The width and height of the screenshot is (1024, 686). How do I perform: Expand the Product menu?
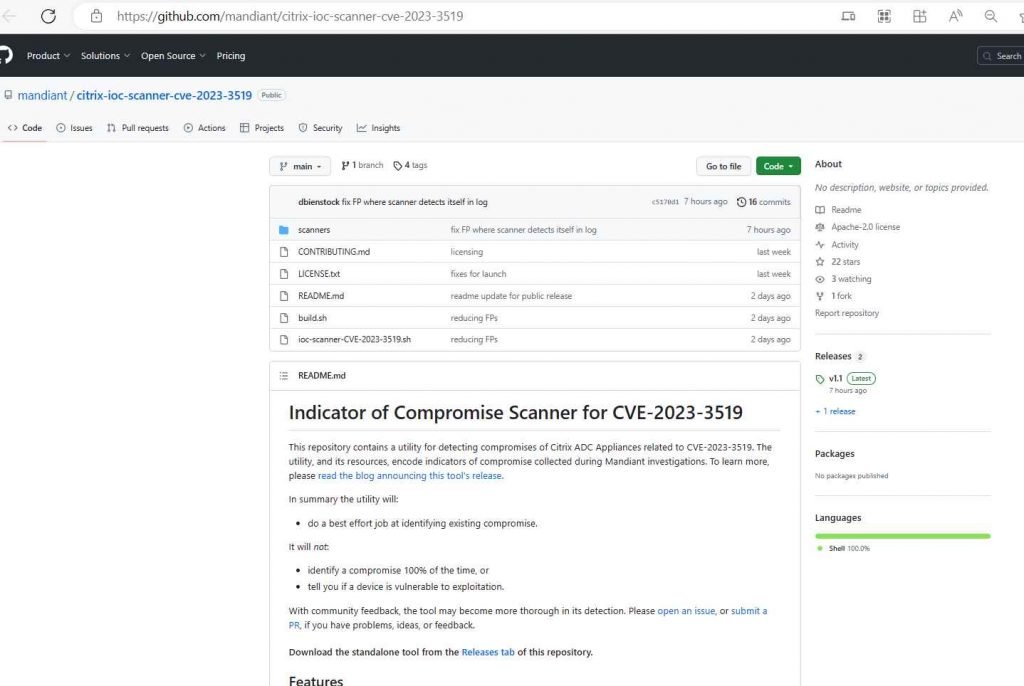(x=48, y=56)
